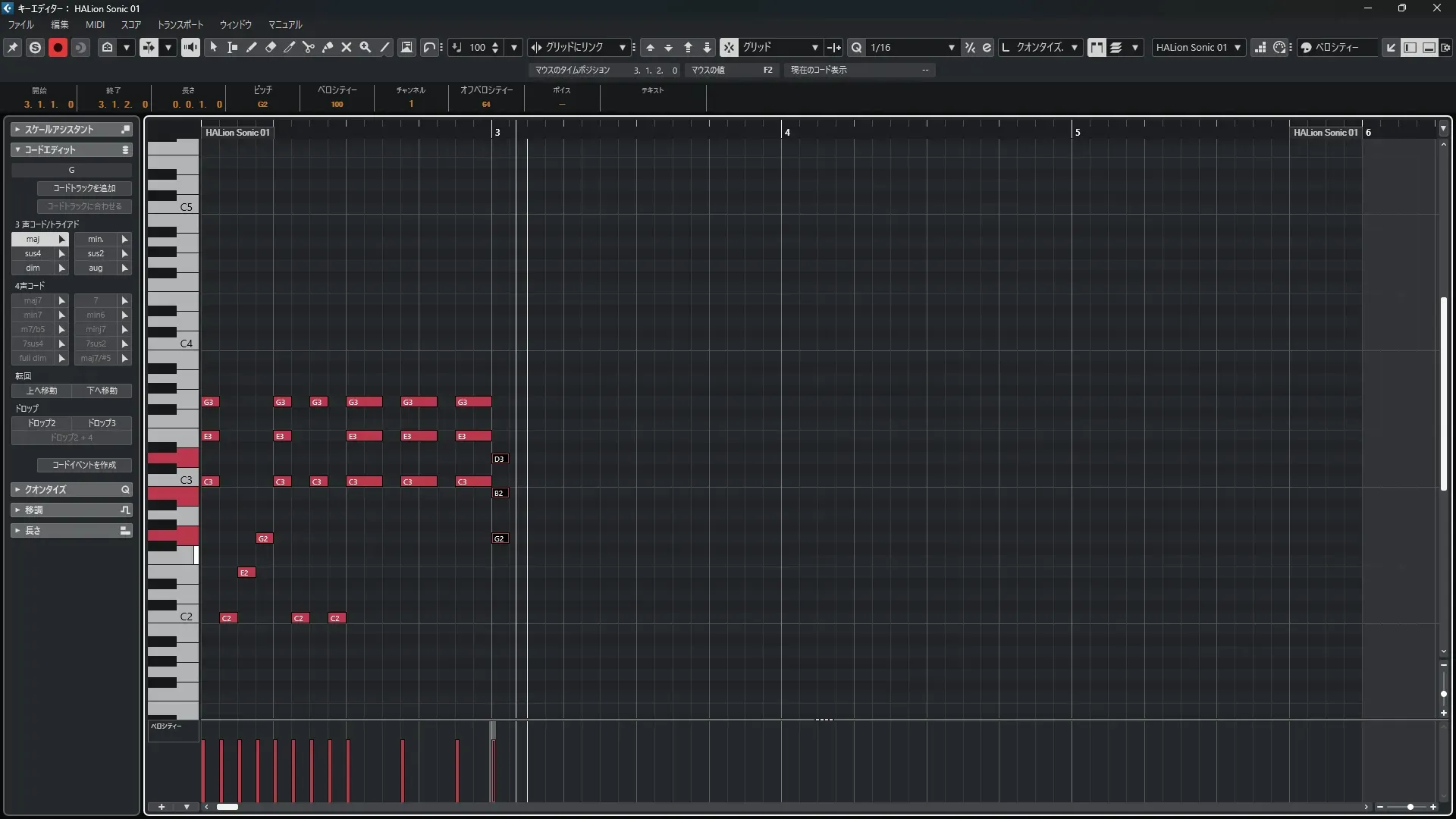Click the コードトラックを追加 button
The image size is (1456, 819).
point(84,188)
